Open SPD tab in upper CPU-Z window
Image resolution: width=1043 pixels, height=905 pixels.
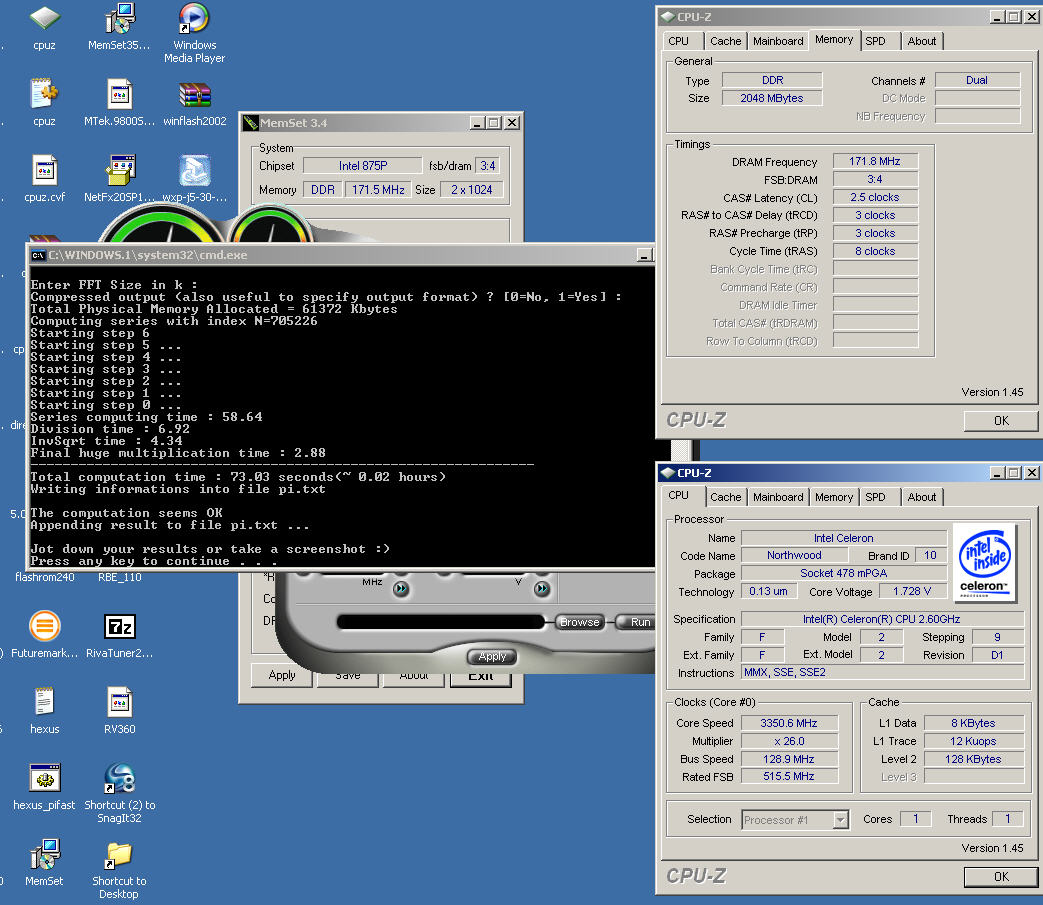pos(875,41)
